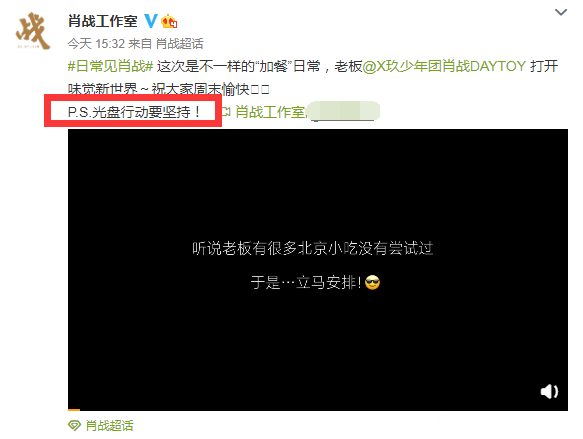Click the orange video progress bar
The height and width of the screenshot is (439, 583).
pos(74,410)
